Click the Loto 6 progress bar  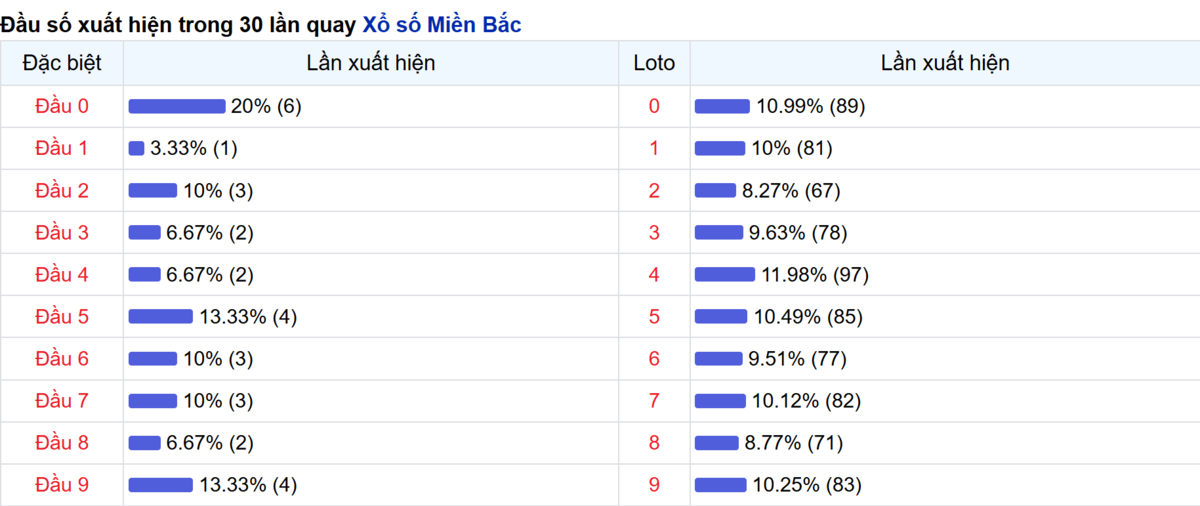[x=719, y=359]
